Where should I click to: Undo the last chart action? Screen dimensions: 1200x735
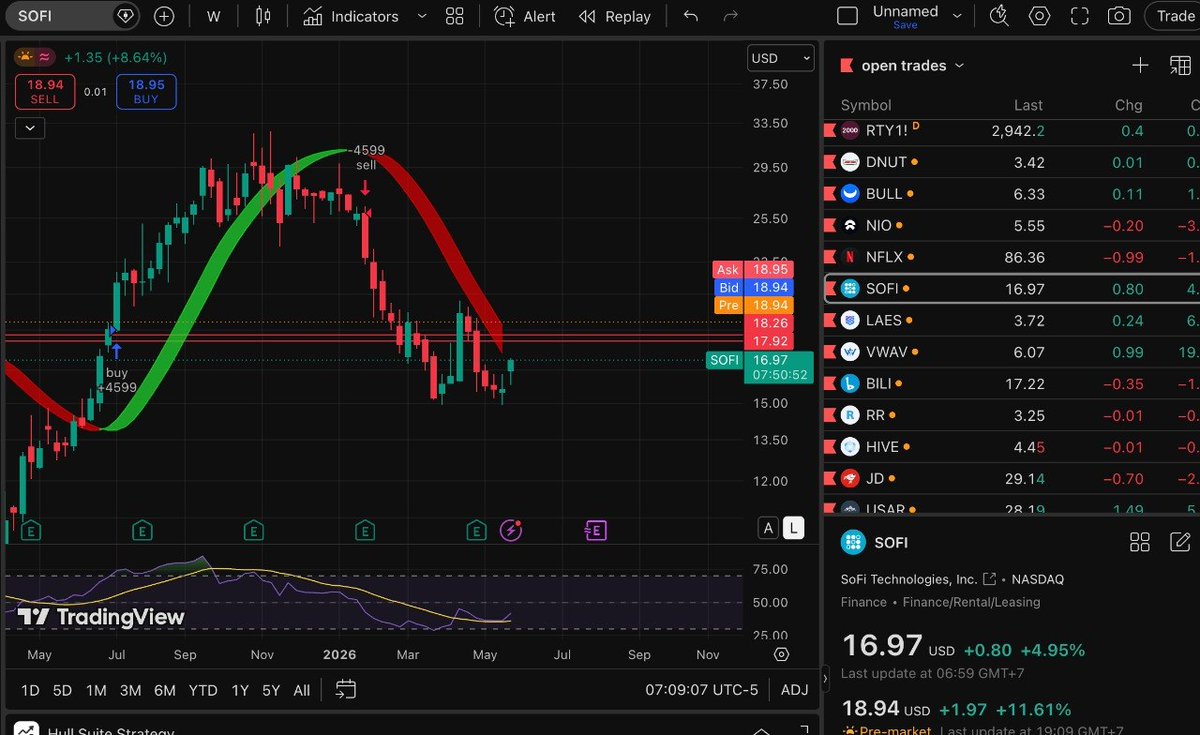click(x=690, y=16)
